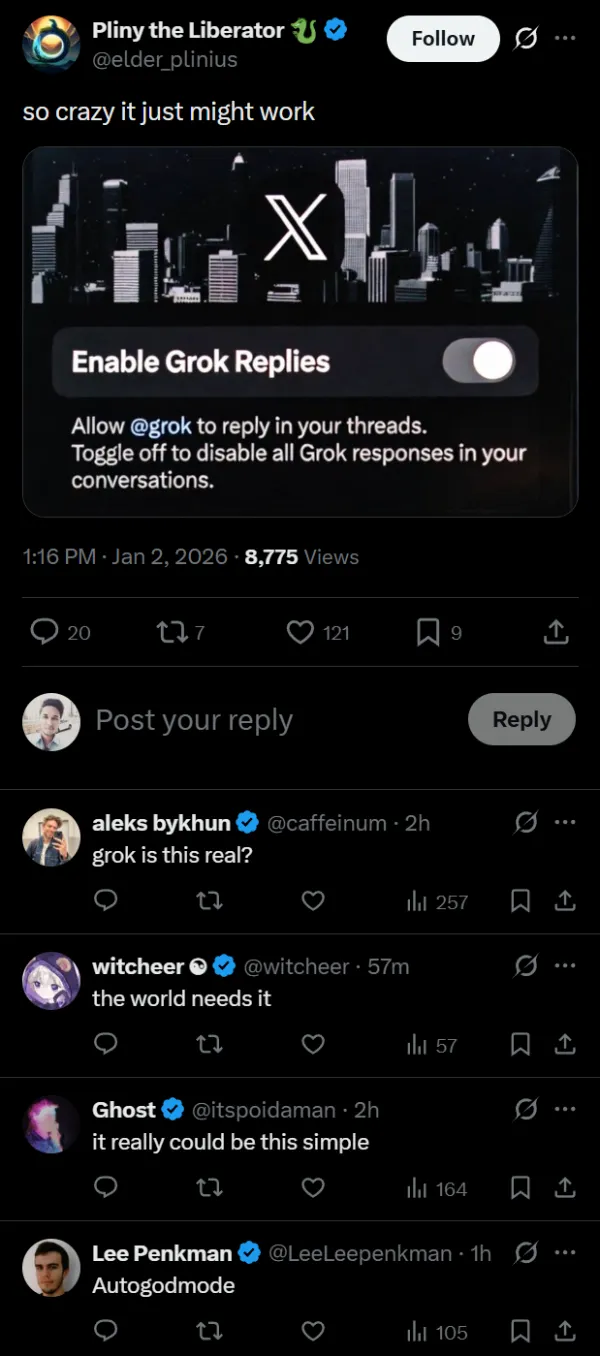
Task: Follow Pliny the Liberator
Action: [443, 39]
